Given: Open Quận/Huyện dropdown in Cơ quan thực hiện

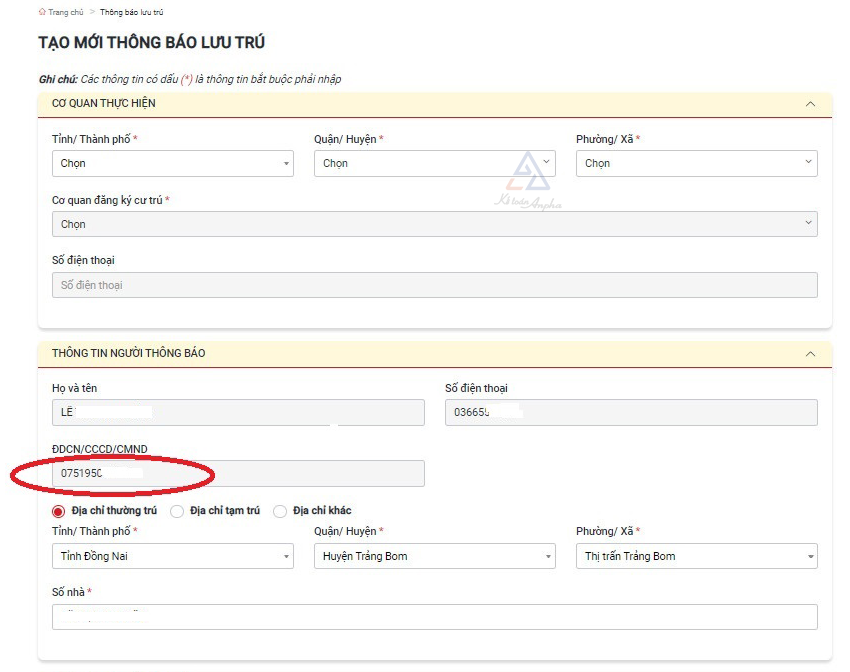Looking at the screenshot, I should click(434, 163).
